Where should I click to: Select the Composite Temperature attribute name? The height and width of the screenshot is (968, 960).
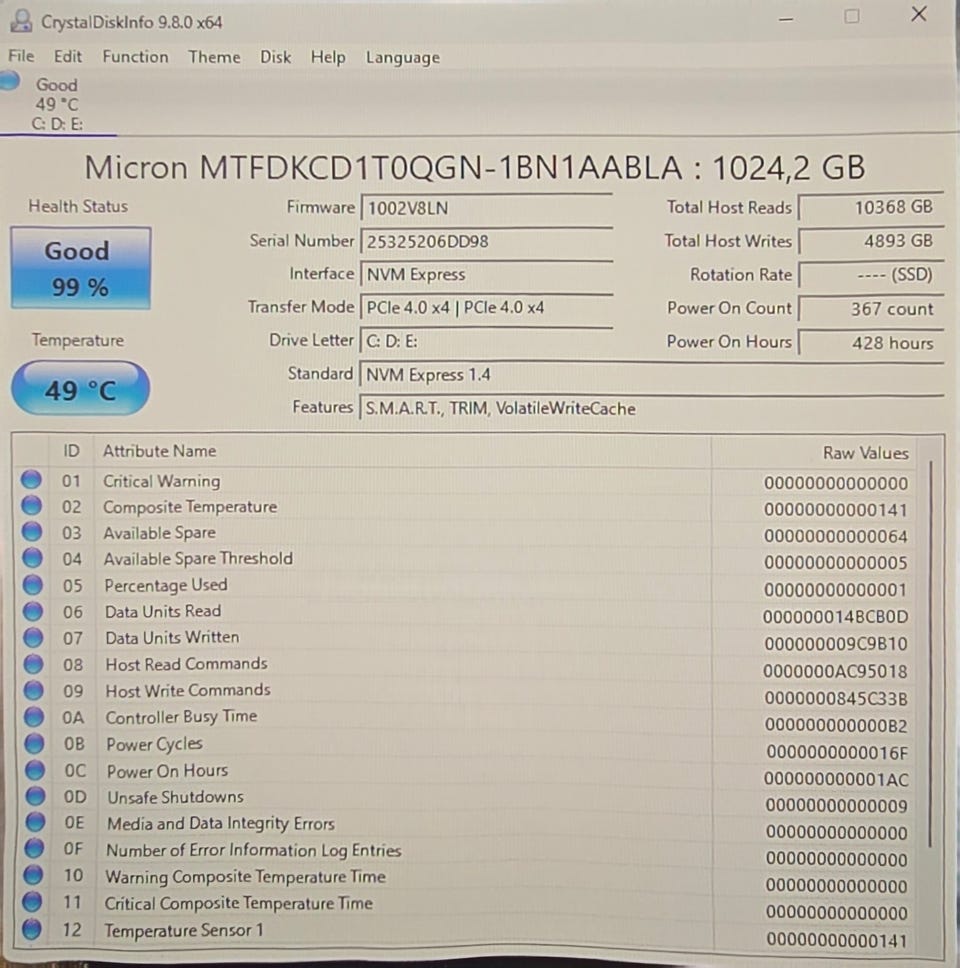(x=190, y=507)
